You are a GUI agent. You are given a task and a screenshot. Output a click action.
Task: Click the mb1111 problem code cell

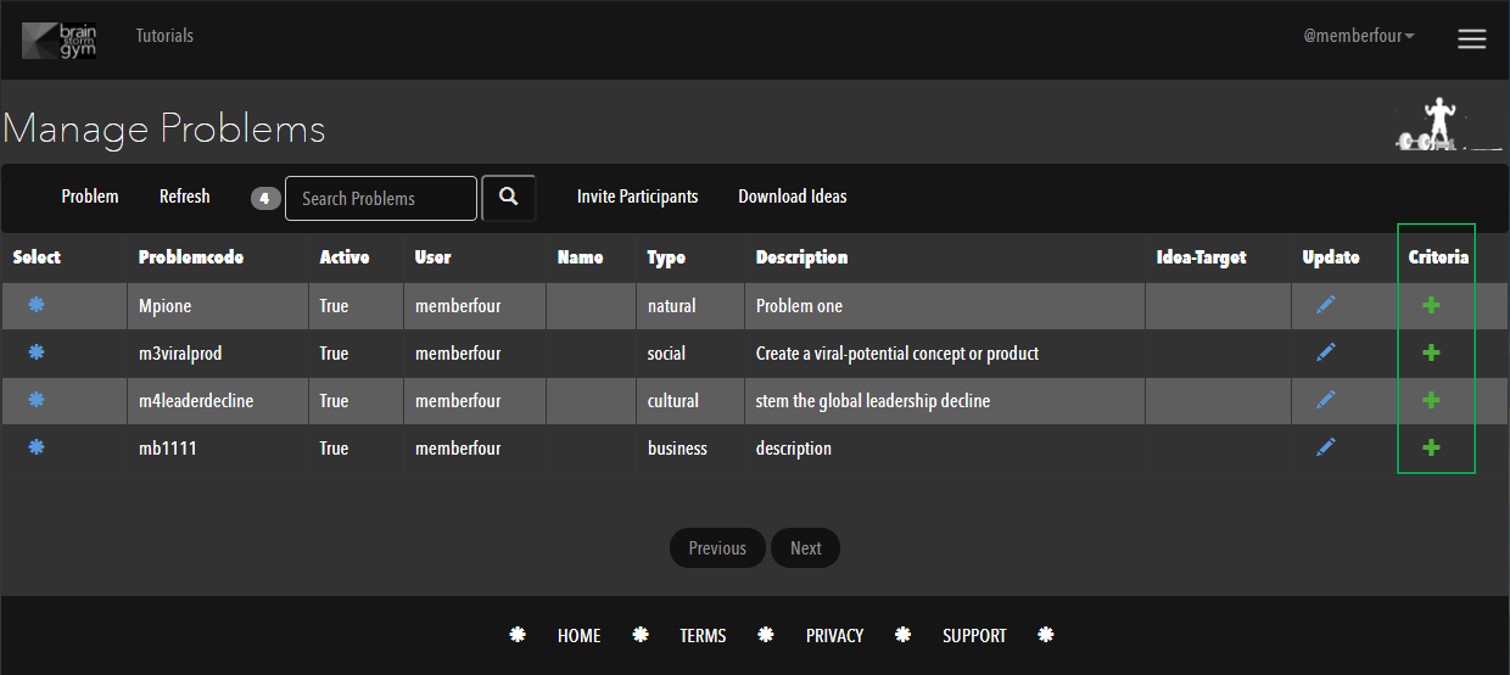167,448
